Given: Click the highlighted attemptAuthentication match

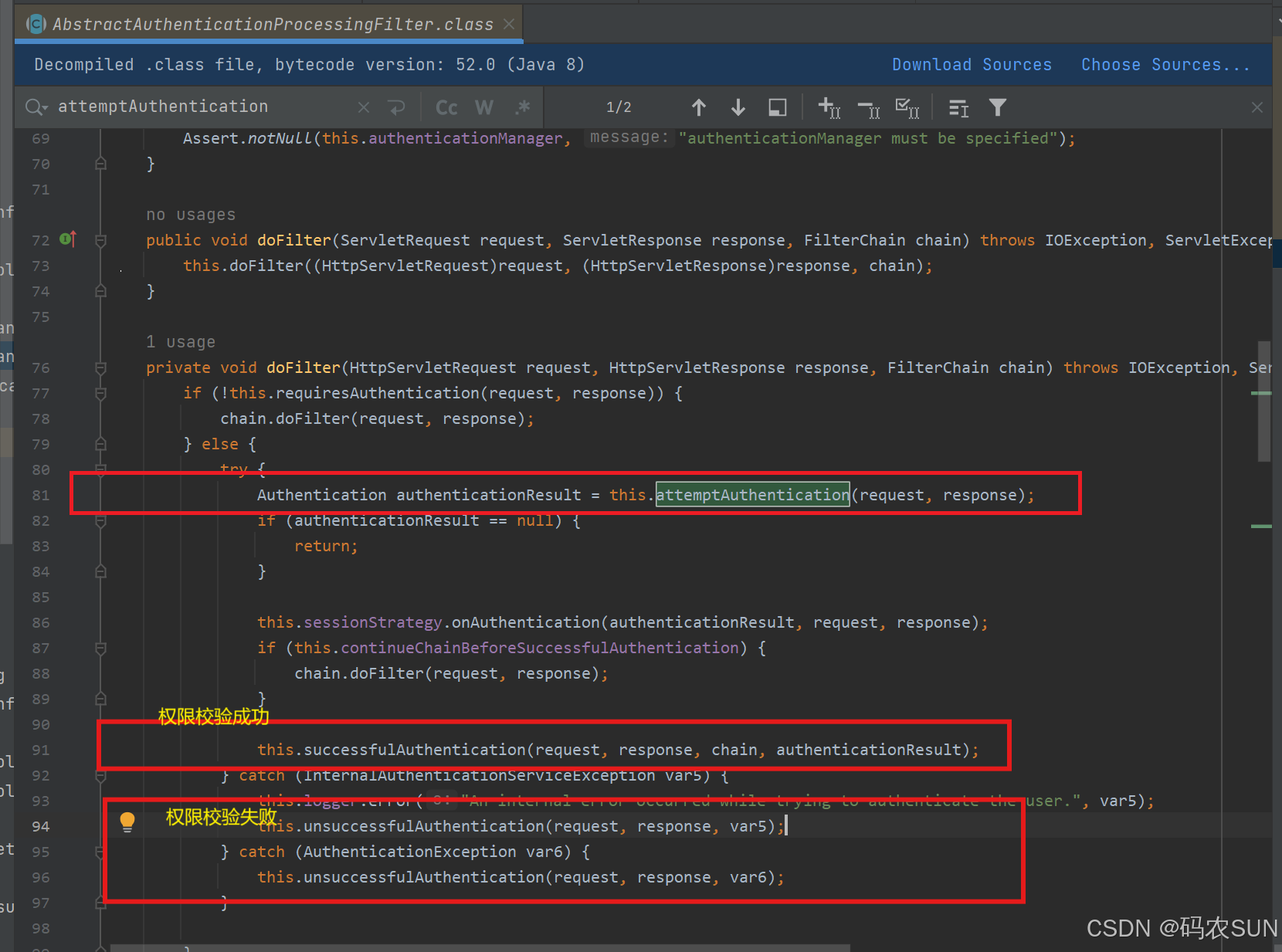Looking at the screenshot, I should 752,495.
